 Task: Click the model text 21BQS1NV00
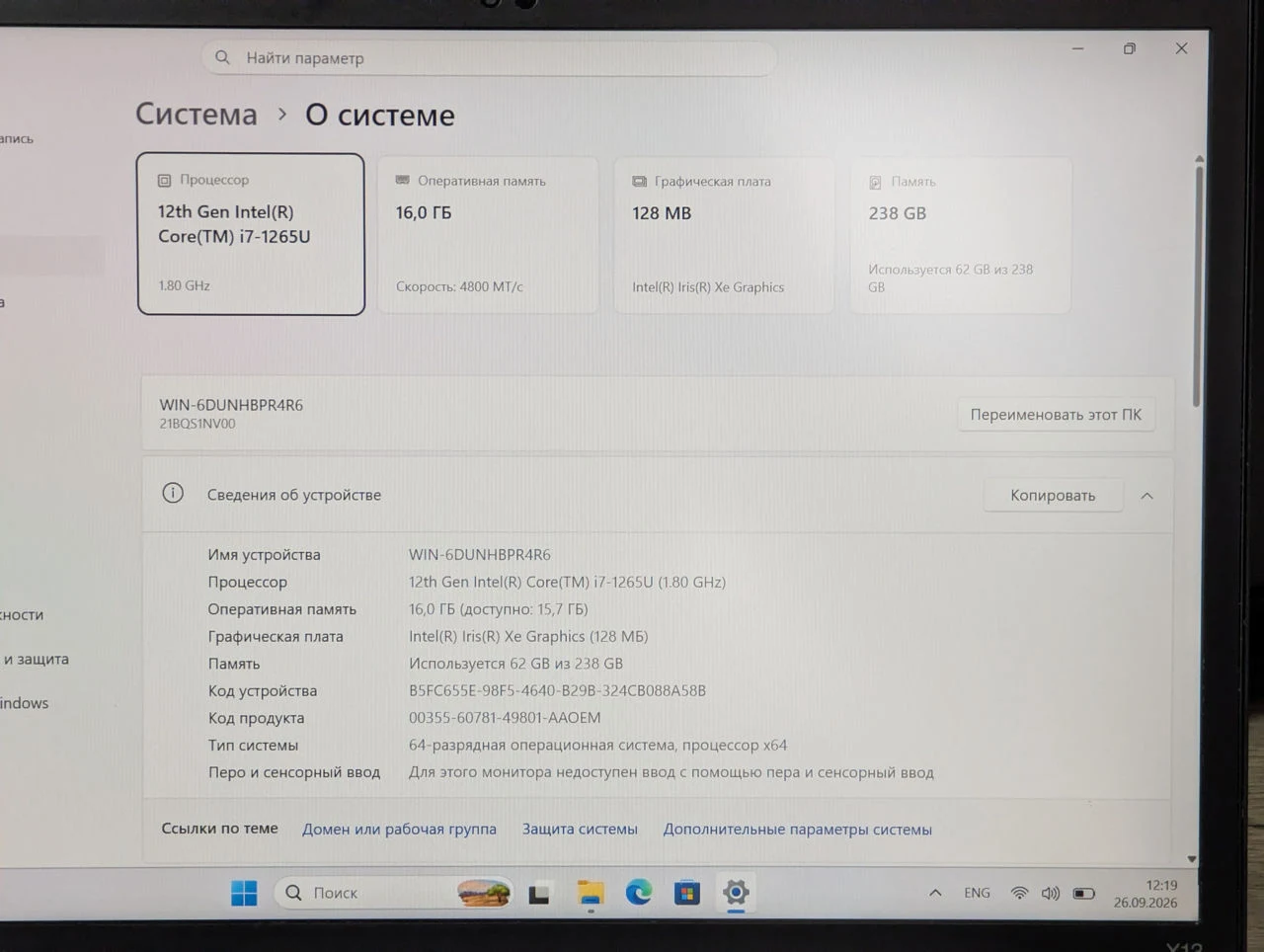[x=197, y=424]
